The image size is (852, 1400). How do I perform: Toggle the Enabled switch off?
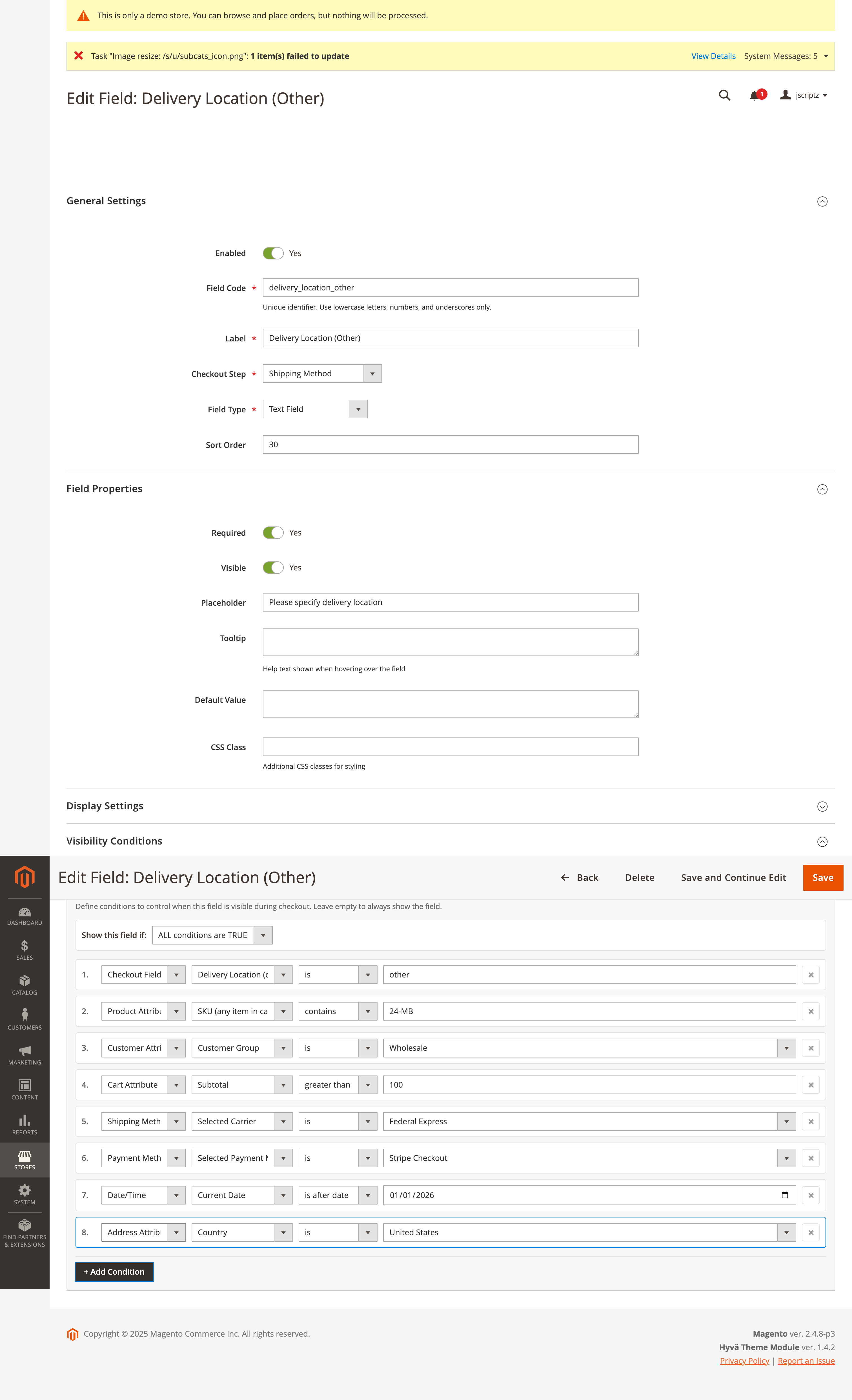(x=273, y=254)
